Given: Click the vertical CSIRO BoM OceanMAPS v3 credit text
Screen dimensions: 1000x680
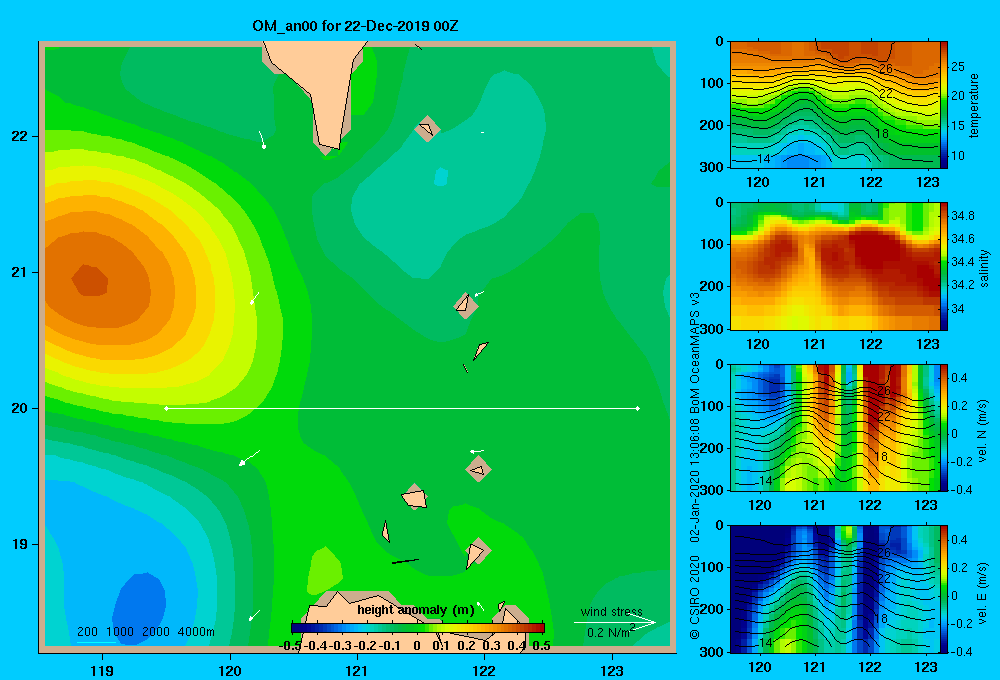Looking at the screenshot, I should (x=695, y=466).
